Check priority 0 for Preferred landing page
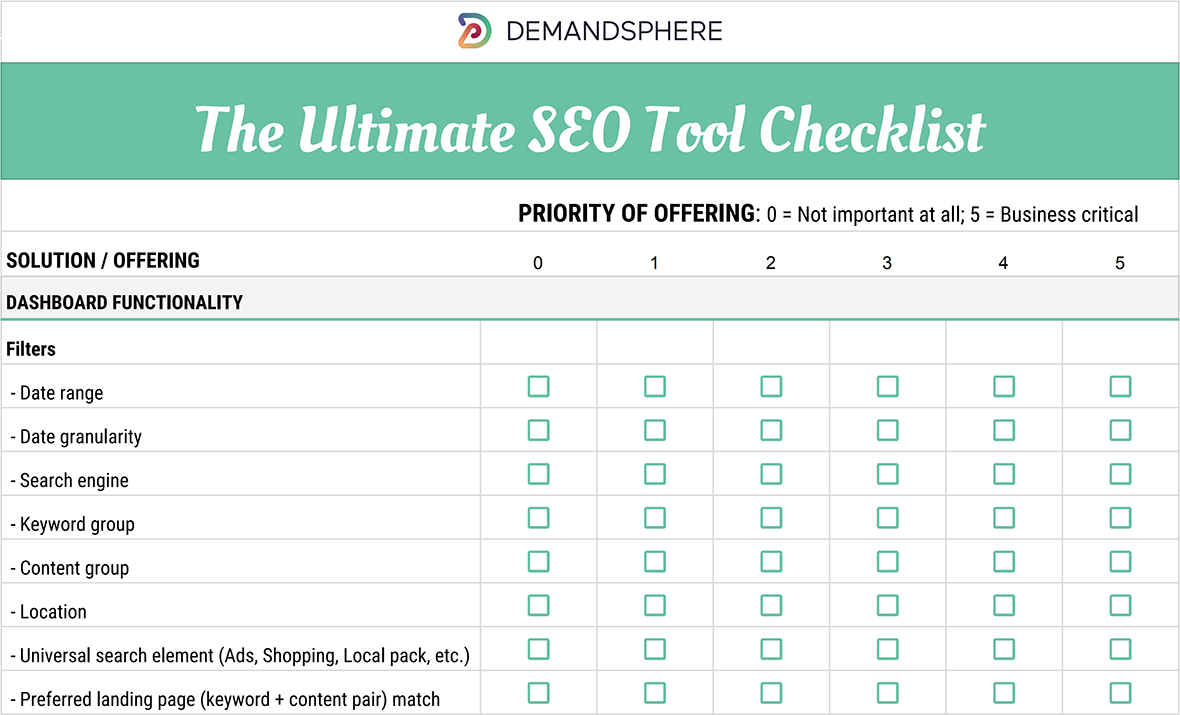This screenshot has height=715, width=1180. tap(538, 692)
